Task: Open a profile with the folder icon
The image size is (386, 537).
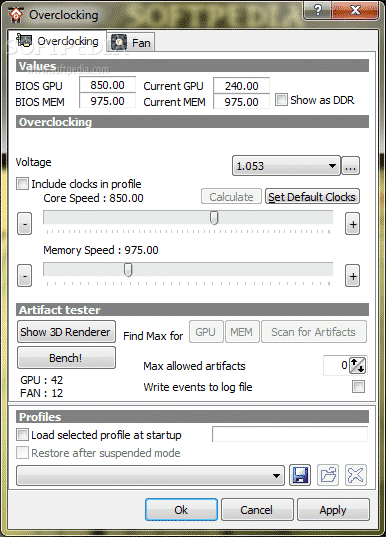Action: coord(328,475)
